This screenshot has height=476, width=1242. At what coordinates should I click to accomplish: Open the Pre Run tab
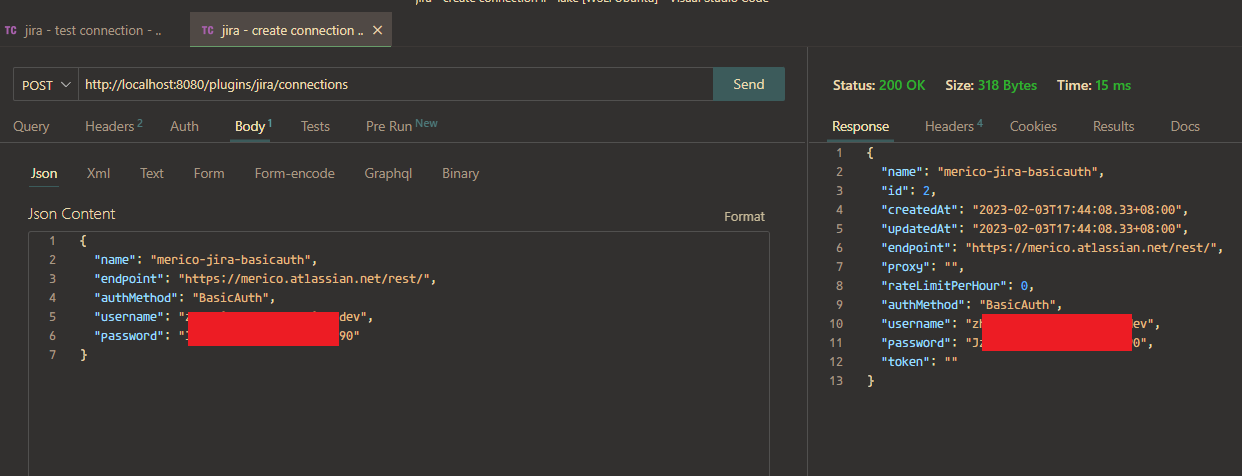click(x=401, y=126)
